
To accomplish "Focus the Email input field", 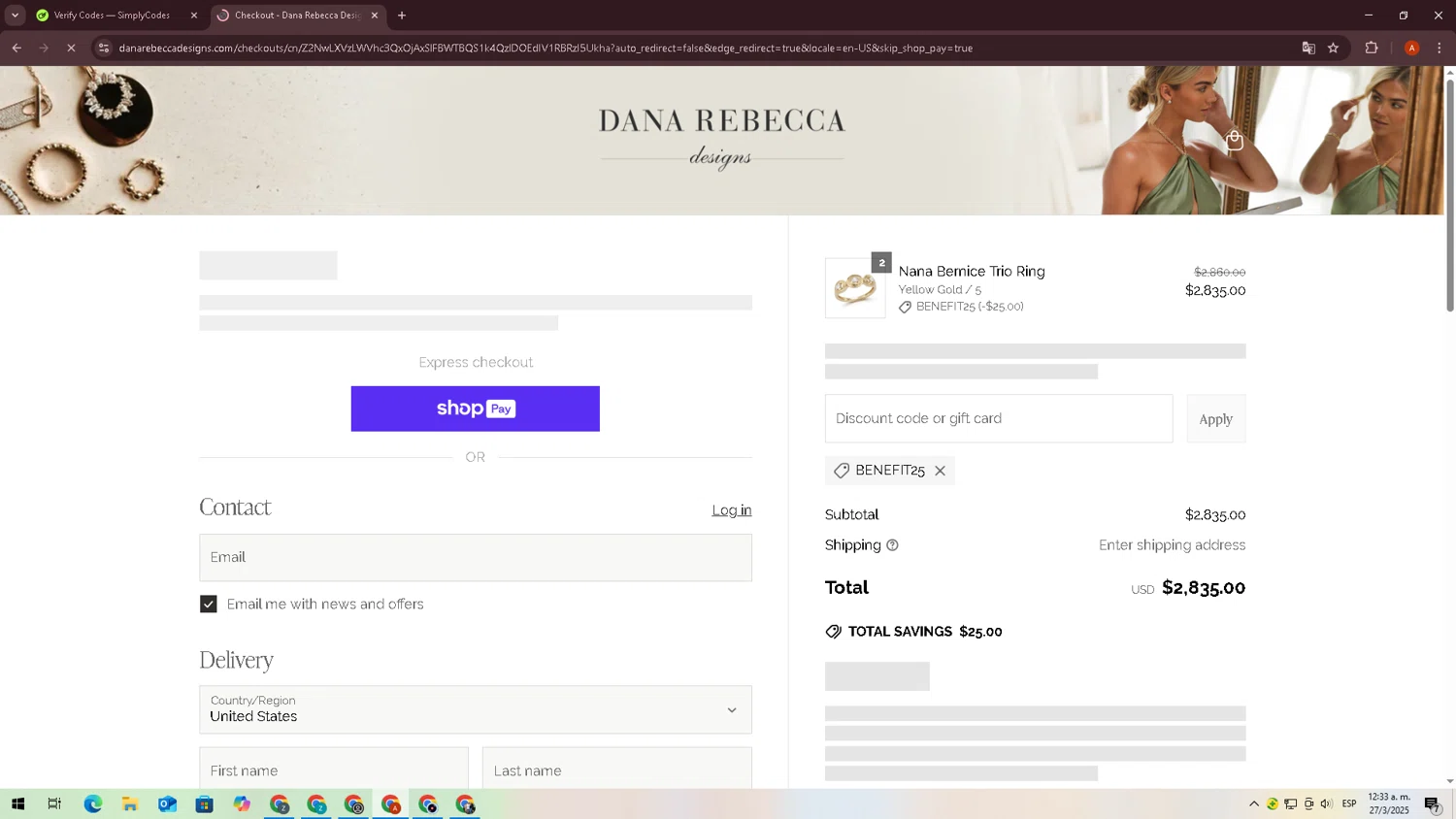I will [x=476, y=557].
